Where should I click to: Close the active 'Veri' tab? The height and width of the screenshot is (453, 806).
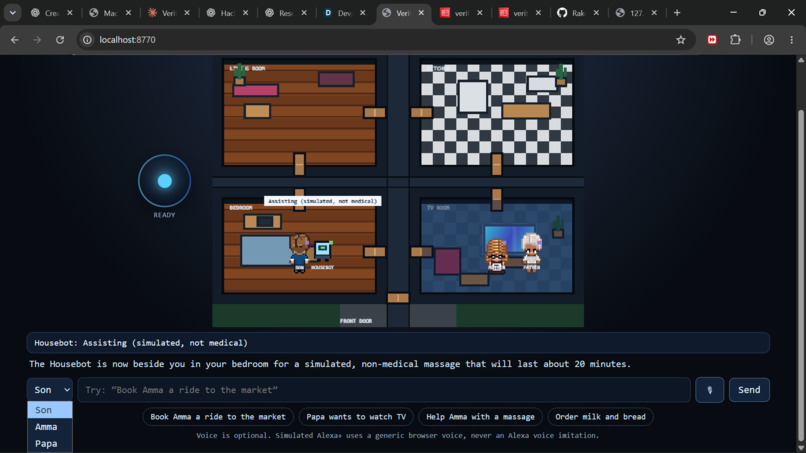pos(422,13)
